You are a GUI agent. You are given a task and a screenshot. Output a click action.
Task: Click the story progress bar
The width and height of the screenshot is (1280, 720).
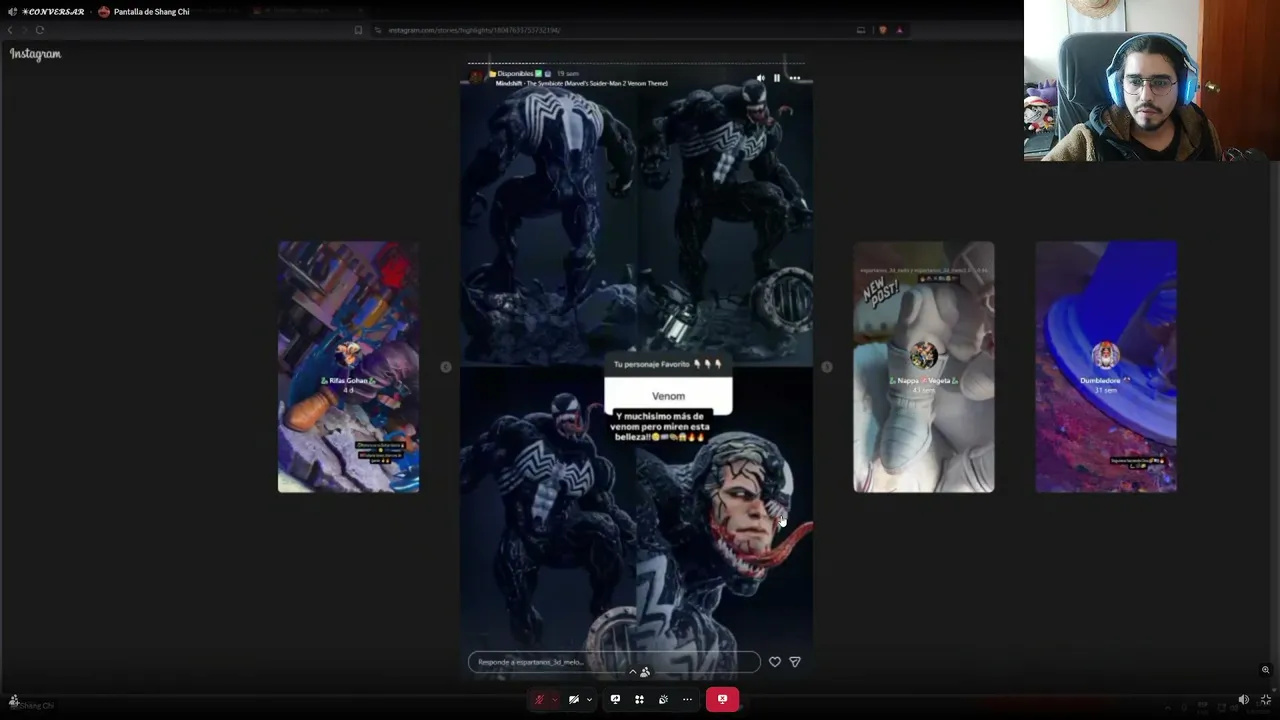coord(636,63)
